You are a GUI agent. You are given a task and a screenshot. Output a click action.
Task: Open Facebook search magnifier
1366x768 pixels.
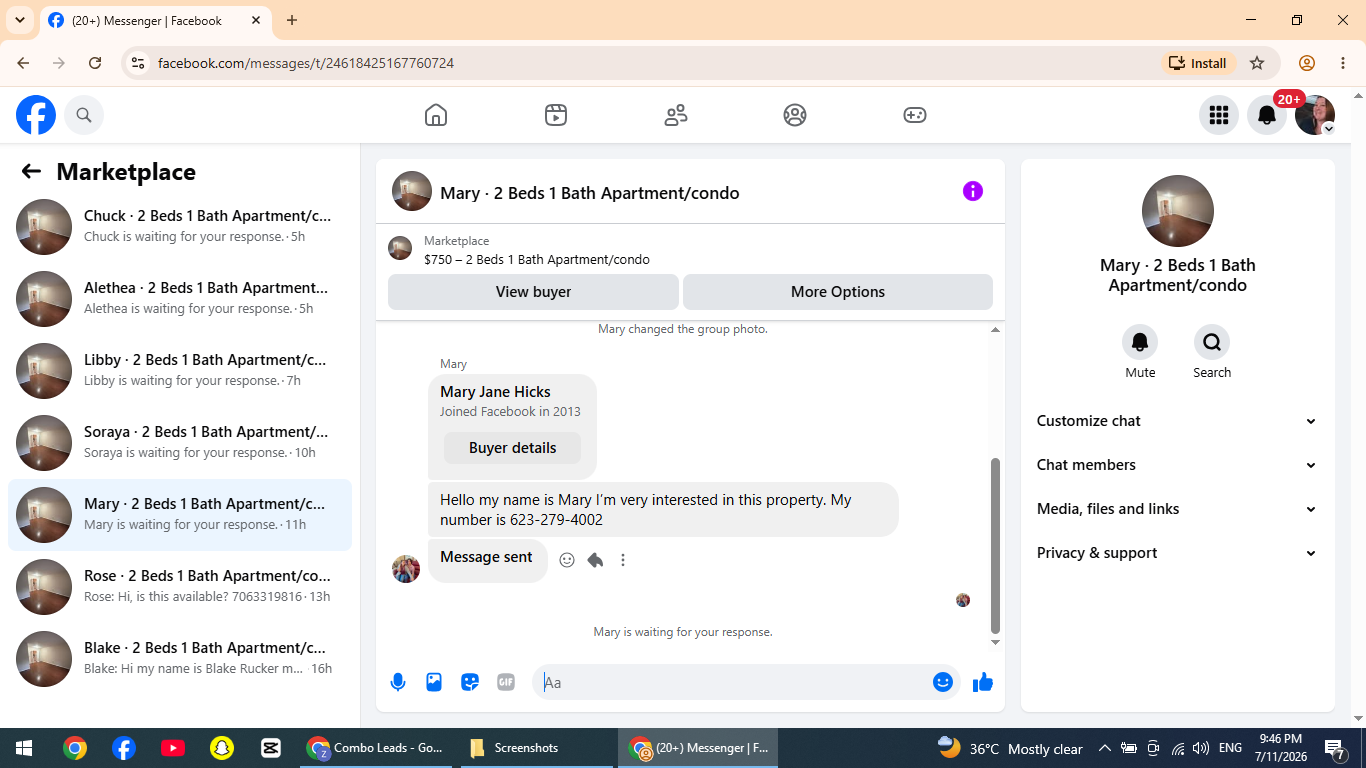pos(84,115)
